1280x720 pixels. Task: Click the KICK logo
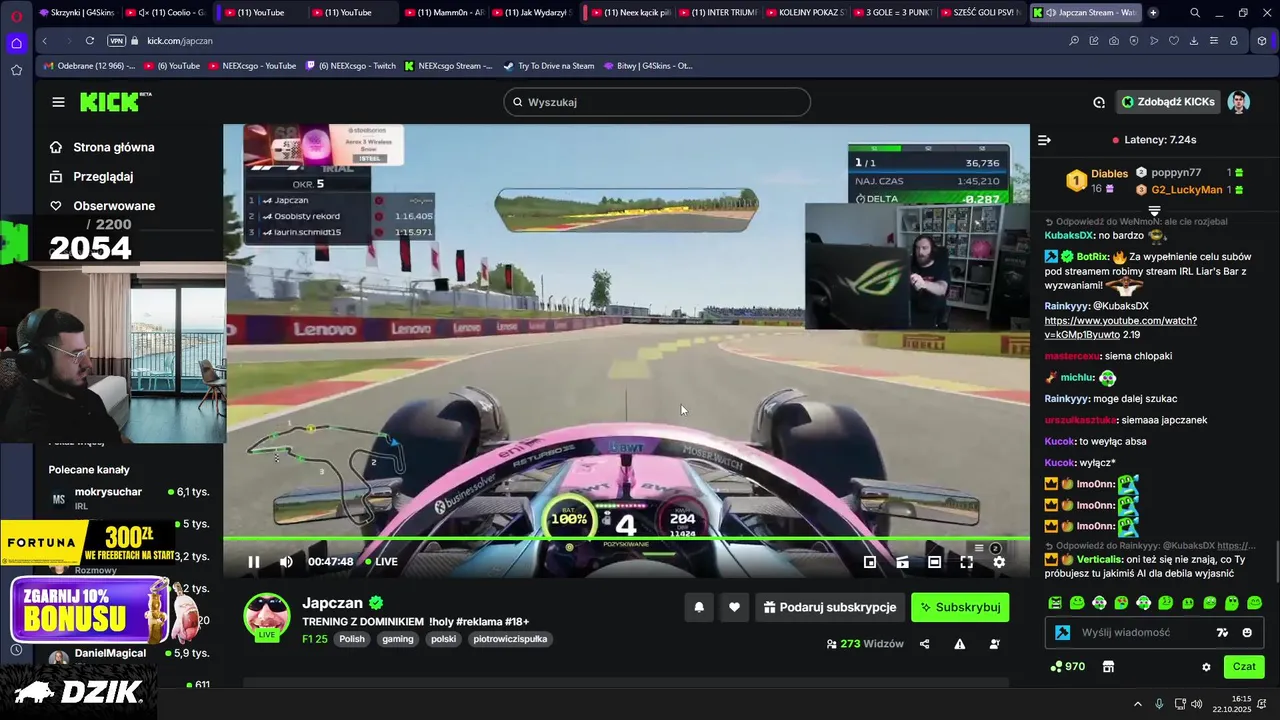coord(115,102)
